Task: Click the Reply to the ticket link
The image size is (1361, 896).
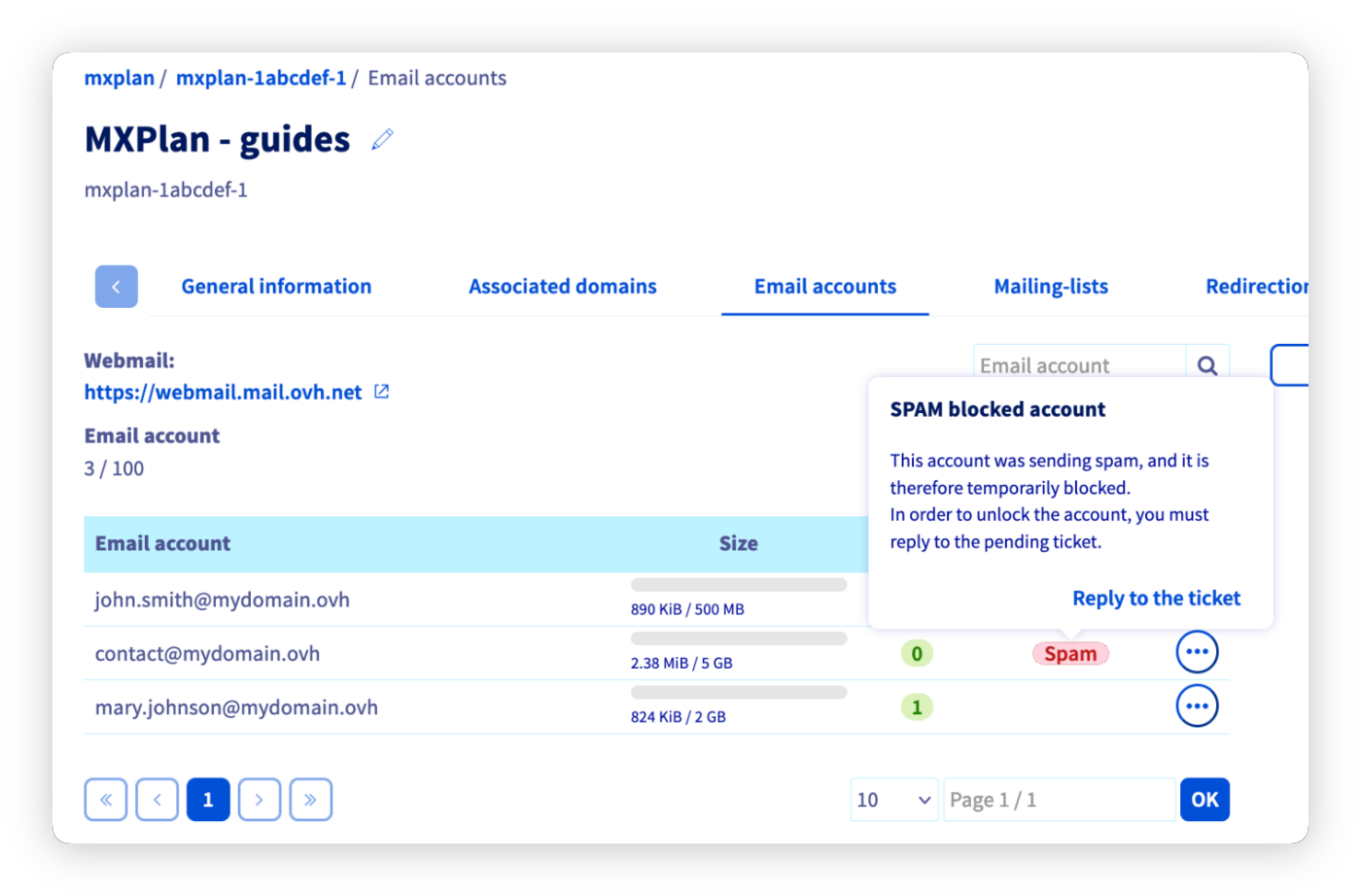Action: click(1156, 598)
